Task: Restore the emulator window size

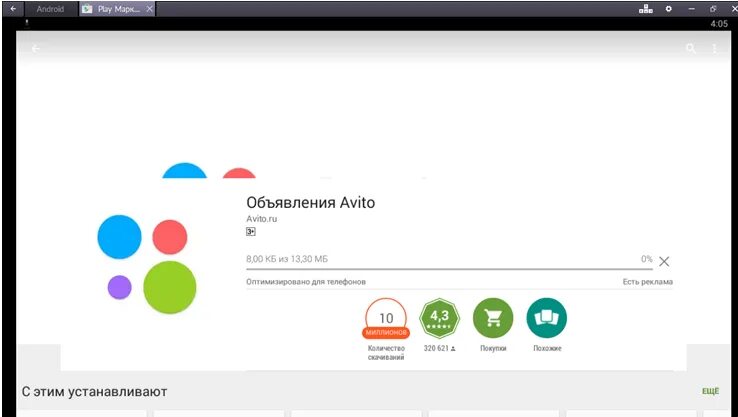Action: pyautogui.click(x=713, y=8)
